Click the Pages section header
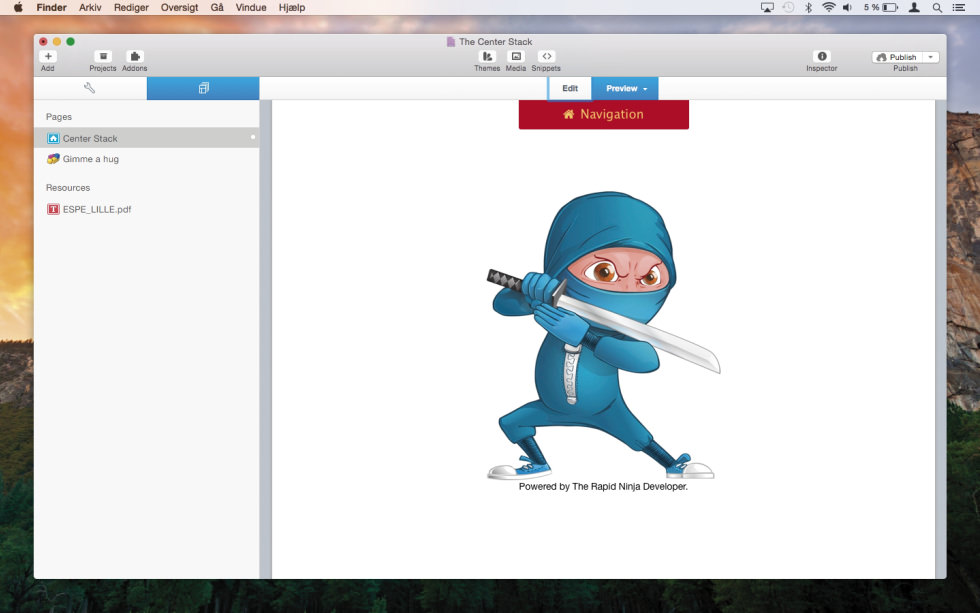980x613 pixels. [x=59, y=117]
